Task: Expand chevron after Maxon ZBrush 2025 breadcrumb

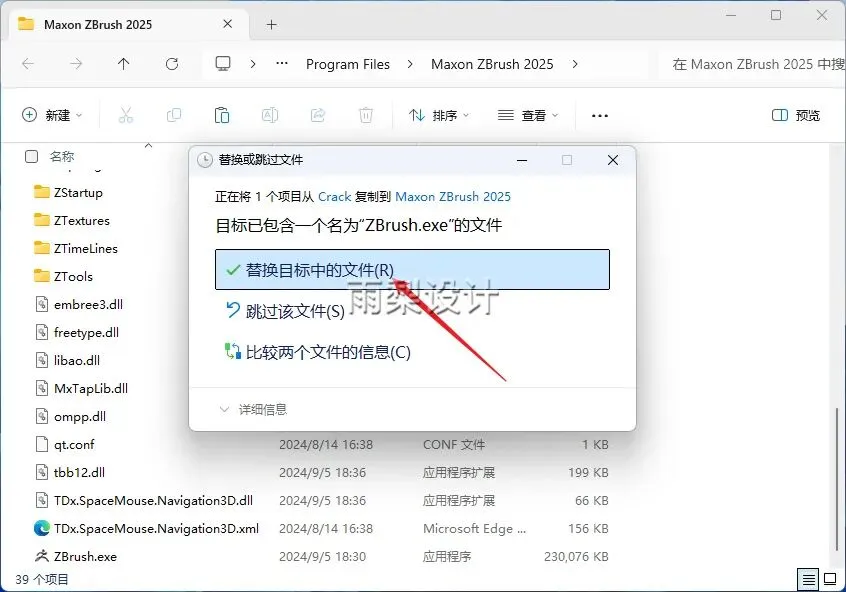Action: tap(575, 64)
